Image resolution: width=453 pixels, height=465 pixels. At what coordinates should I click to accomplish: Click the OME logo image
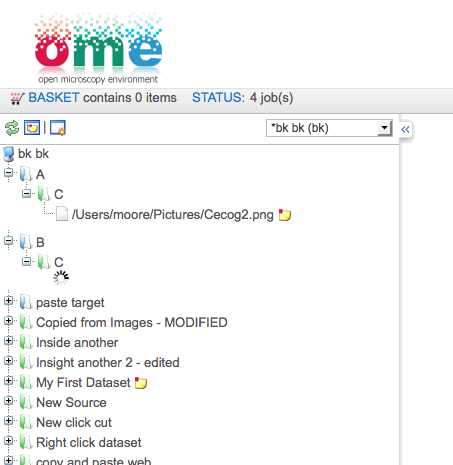(x=98, y=48)
